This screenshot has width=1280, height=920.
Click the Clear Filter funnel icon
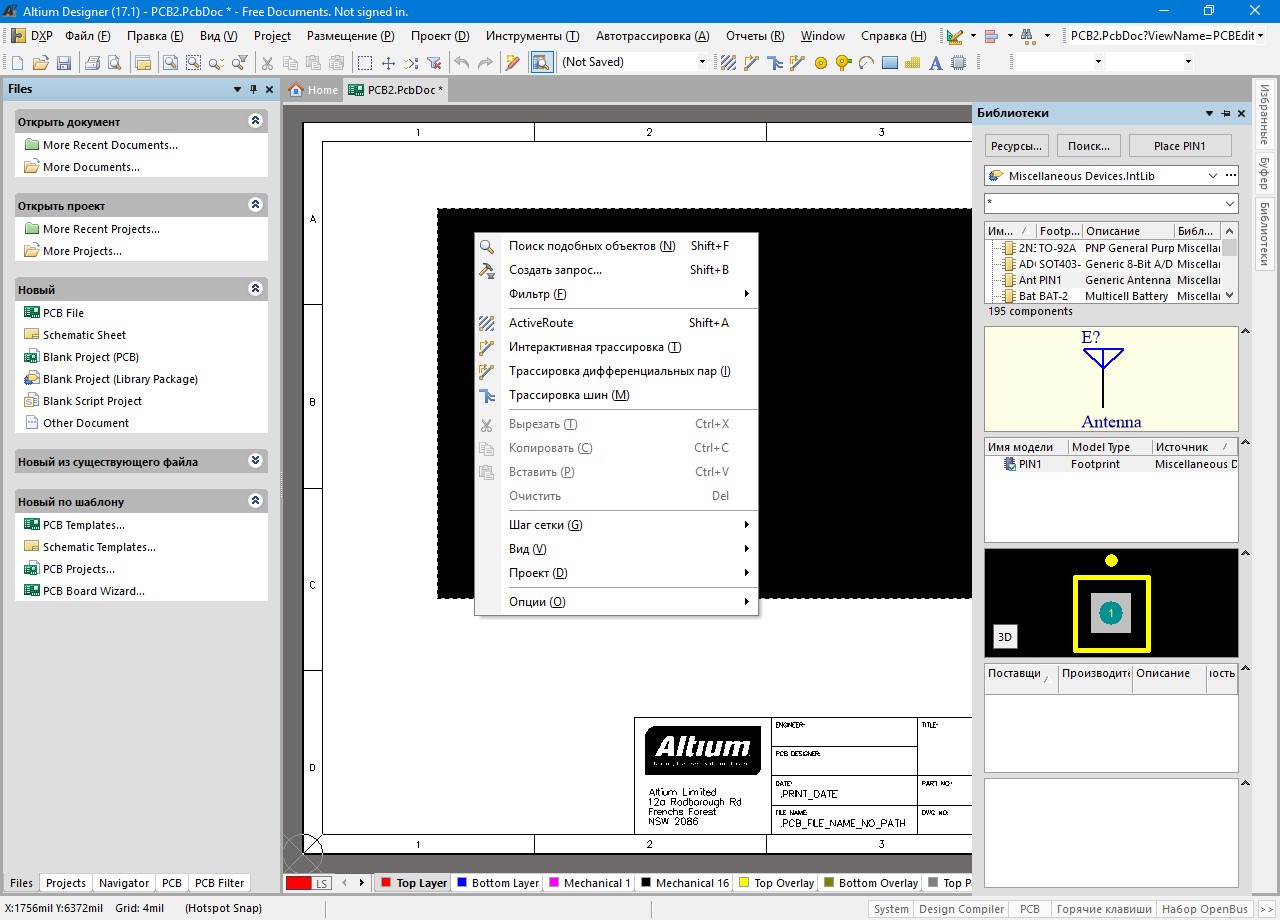(x=433, y=63)
